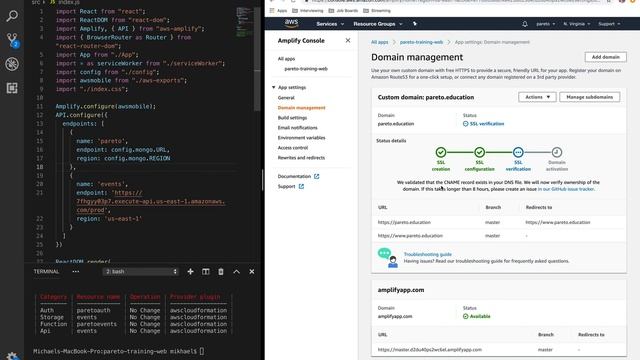Split the terminal pane
The width and height of the screenshot is (640, 360).
pyautogui.click(x=205, y=271)
